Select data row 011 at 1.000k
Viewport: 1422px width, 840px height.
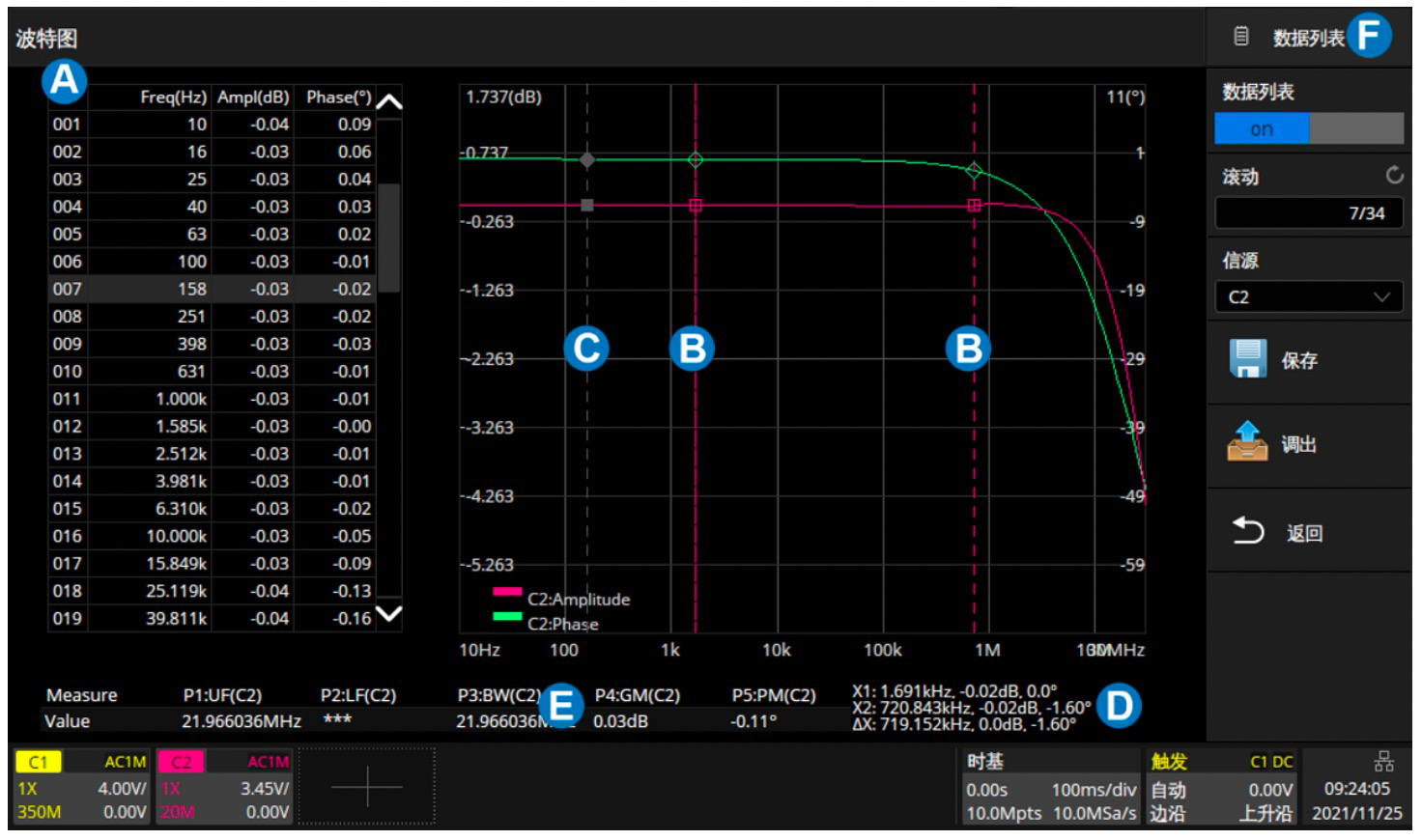tap(212, 399)
